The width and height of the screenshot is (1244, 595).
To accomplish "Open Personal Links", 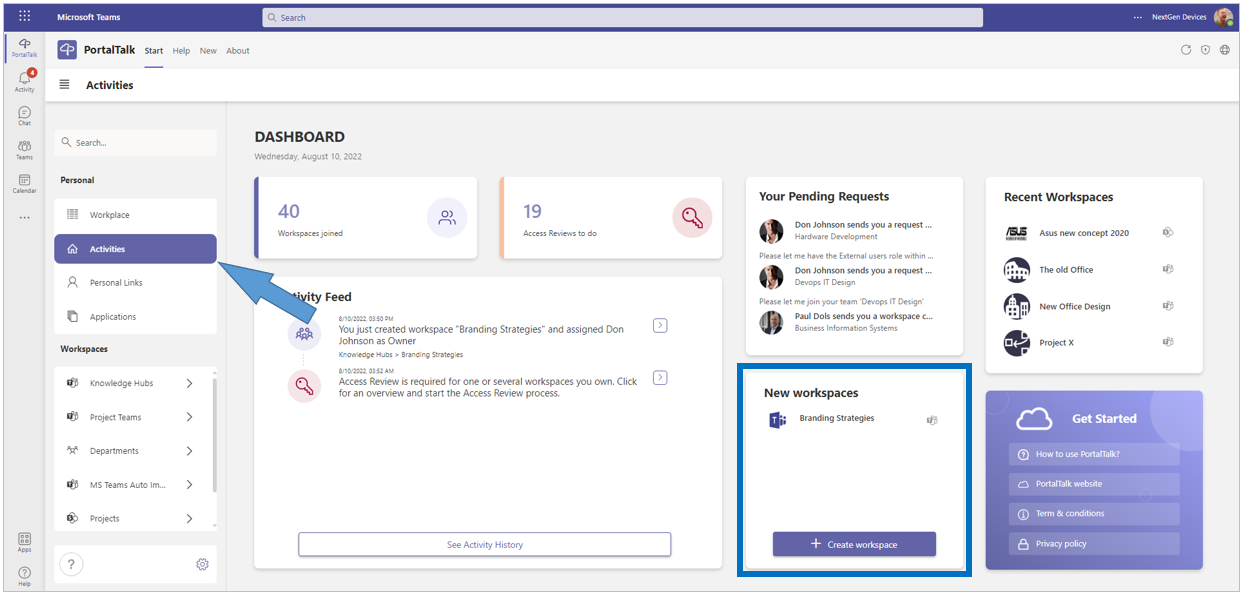I will [135, 283].
